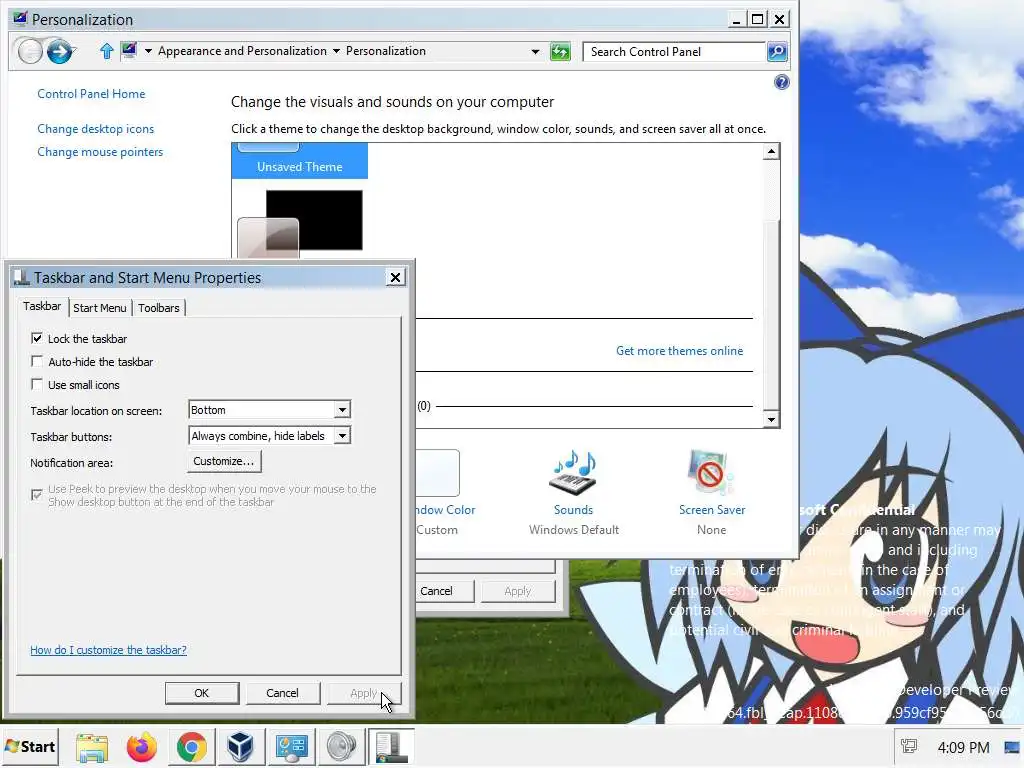Open the address bar history dropdown
This screenshot has width=1024, height=768.
pyautogui.click(x=536, y=52)
